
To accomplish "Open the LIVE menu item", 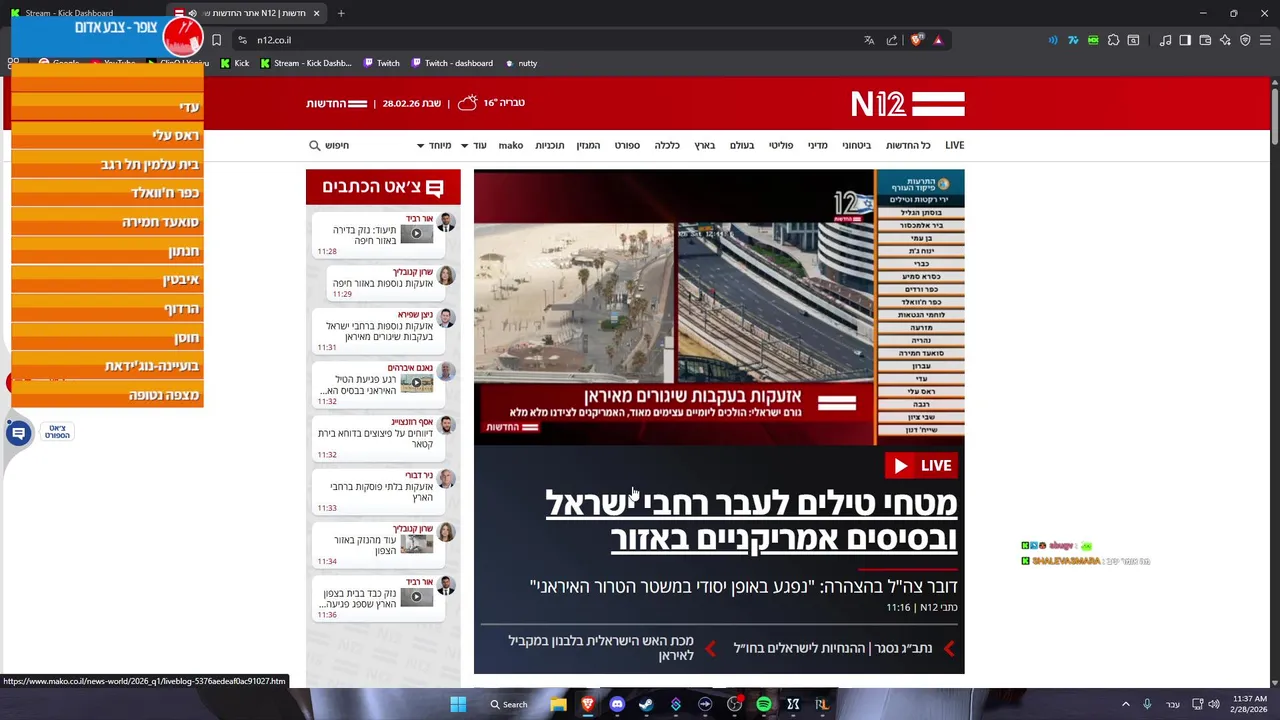I will (x=955, y=145).
